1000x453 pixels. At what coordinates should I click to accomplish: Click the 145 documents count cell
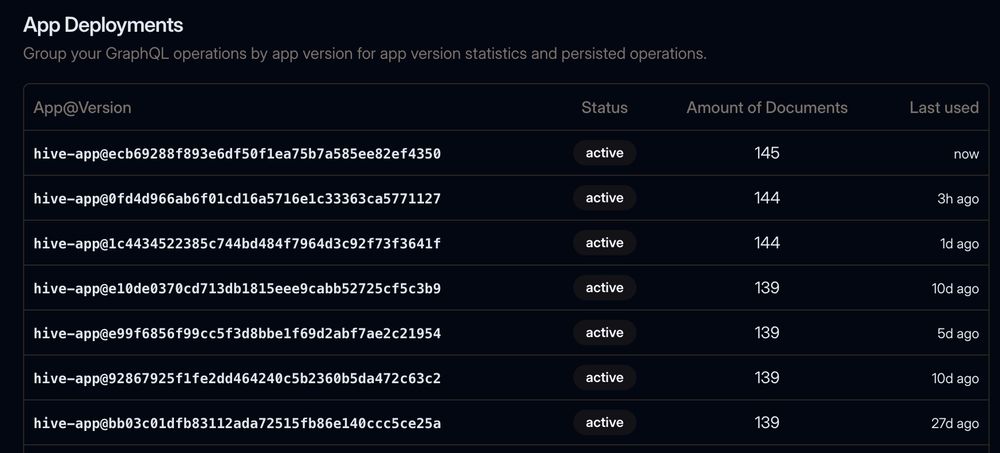point(767,153)
